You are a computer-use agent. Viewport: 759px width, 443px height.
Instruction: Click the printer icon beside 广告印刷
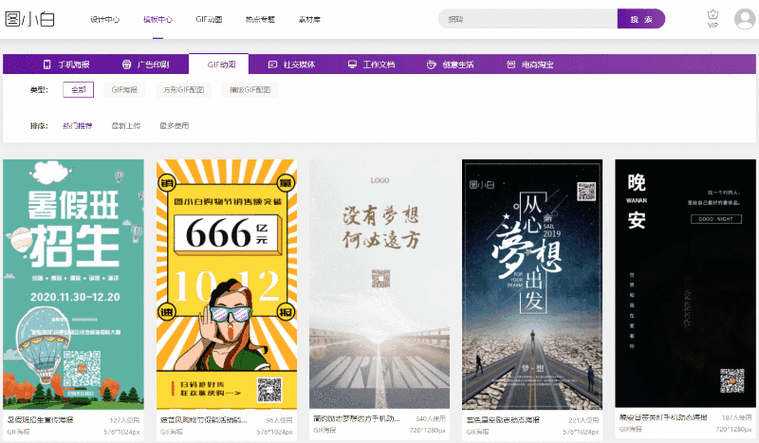tap(126, 64)
